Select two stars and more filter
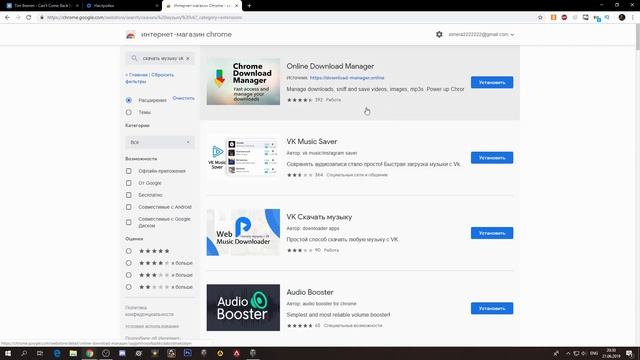The width and height of the screenshot is (640, 360). point(129,287)
